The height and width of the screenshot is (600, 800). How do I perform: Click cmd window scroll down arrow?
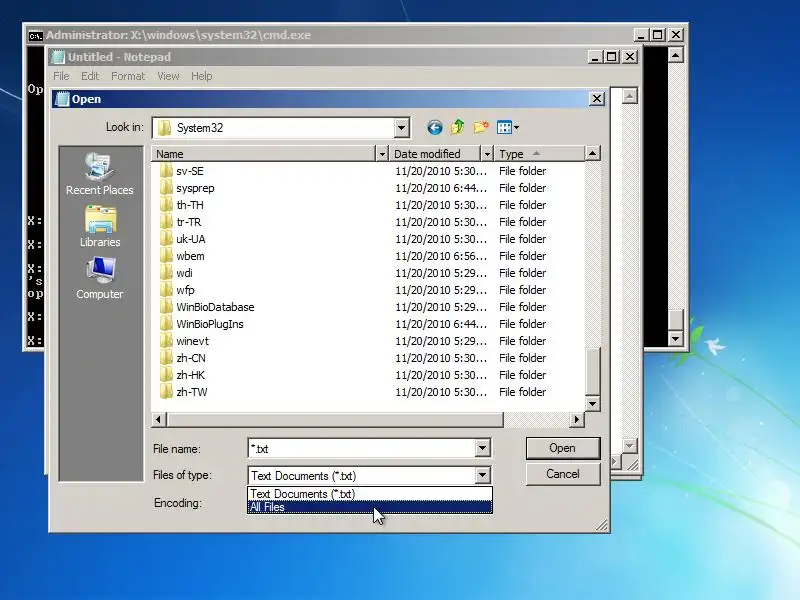tap(676, 338)
